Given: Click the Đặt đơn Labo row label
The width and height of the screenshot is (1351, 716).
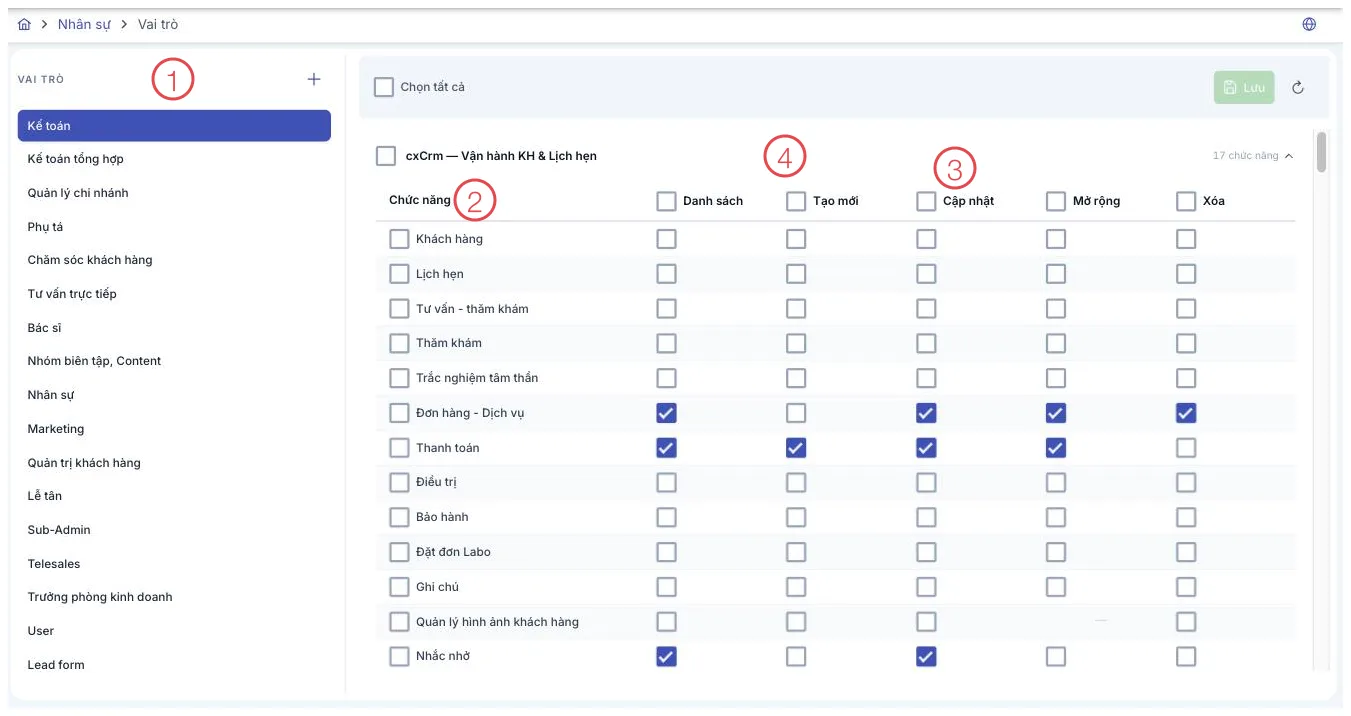Looking at the screenshot, I should click(453, 552).
